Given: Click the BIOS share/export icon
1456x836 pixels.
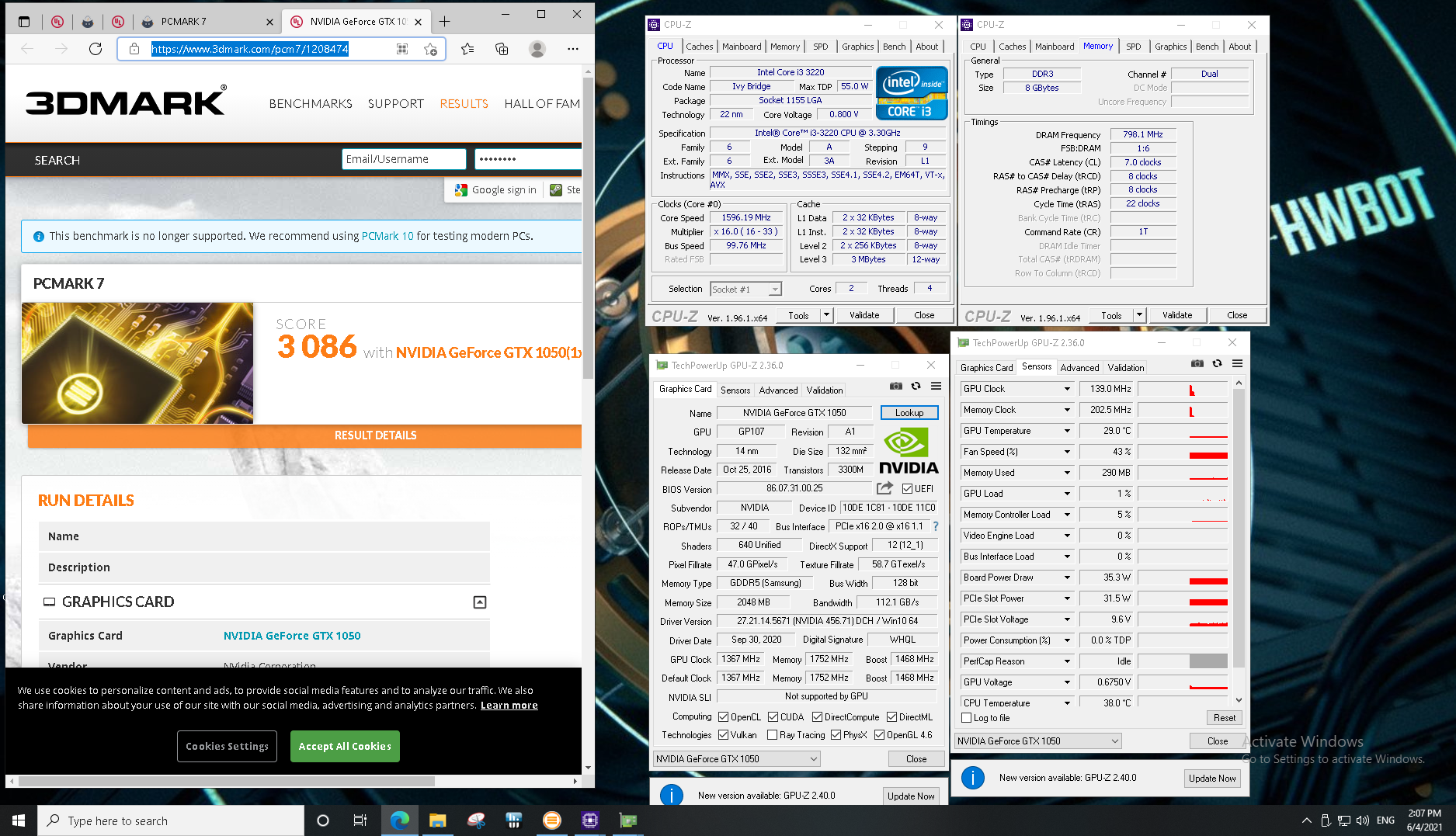Looking at the screenshot, I should (x=884, y=488).
